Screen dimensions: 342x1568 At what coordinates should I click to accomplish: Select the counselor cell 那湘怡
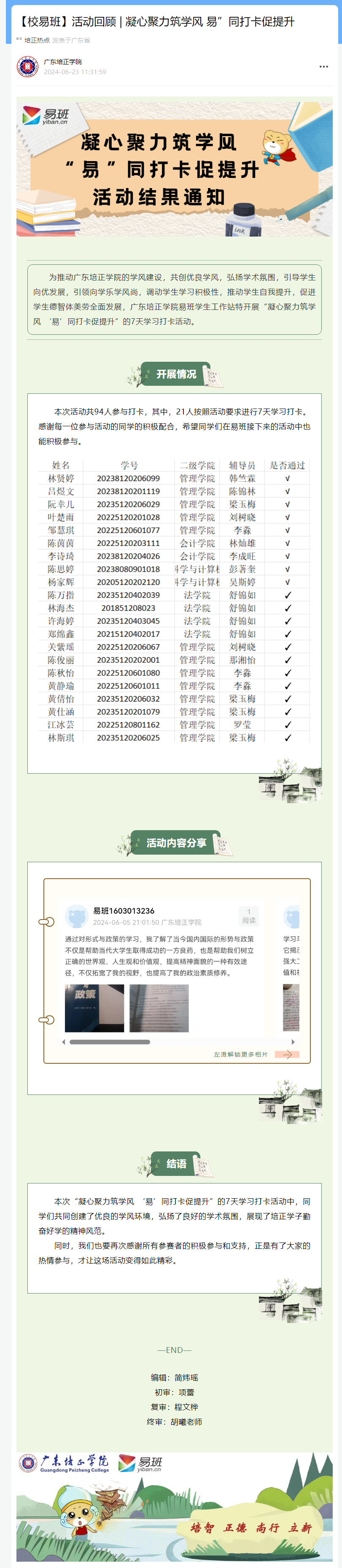(x=242, y=660)
